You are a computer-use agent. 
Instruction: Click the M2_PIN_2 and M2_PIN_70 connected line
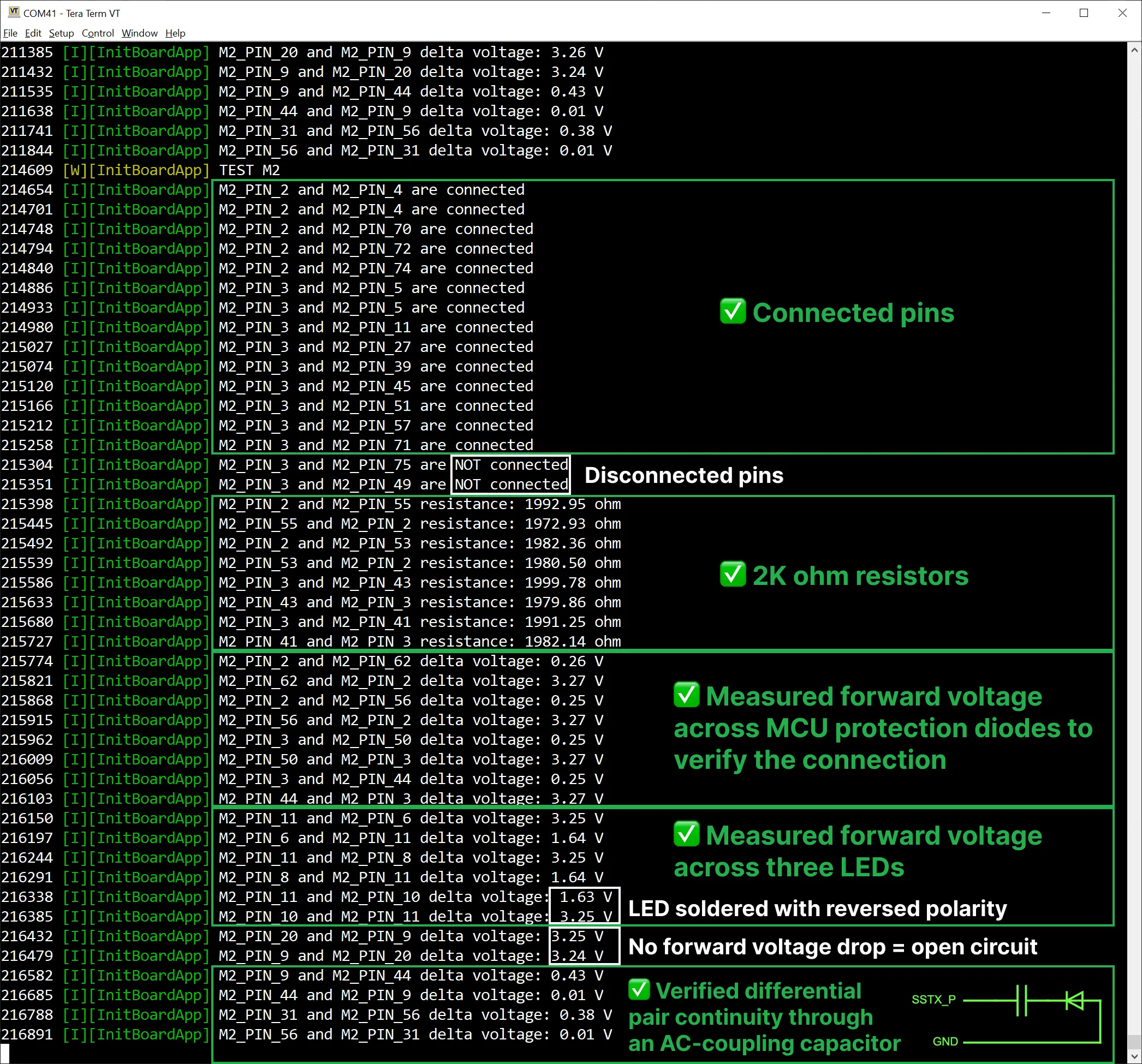click(x=267, y=229)
